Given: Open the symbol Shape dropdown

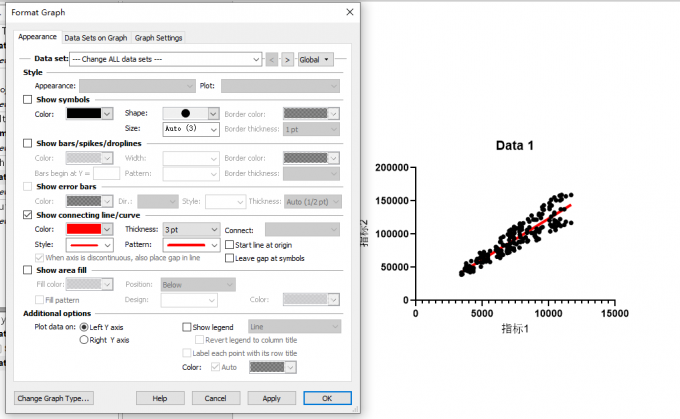Looking at the screenshot, I should click(x=191, y=113).
